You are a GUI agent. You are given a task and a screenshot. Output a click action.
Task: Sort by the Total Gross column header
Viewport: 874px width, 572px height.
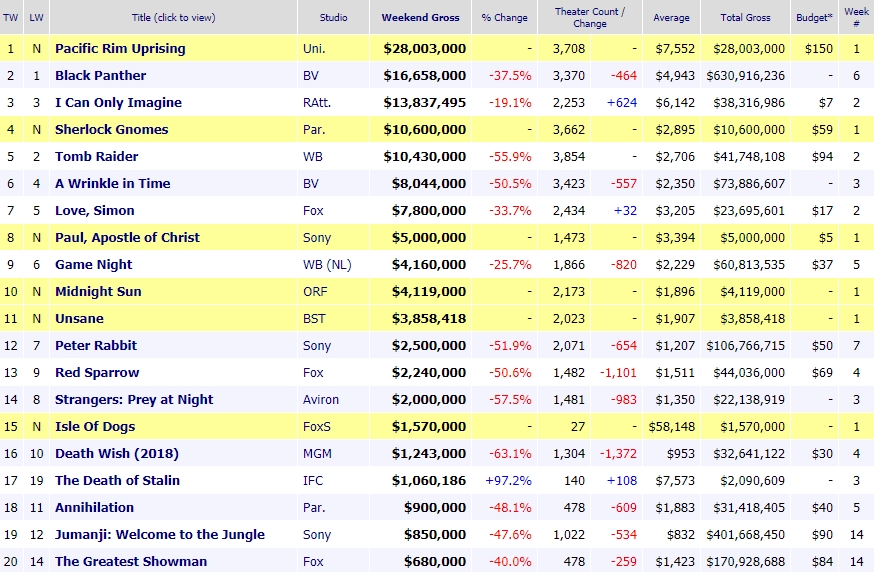click(x=745, y=17)
